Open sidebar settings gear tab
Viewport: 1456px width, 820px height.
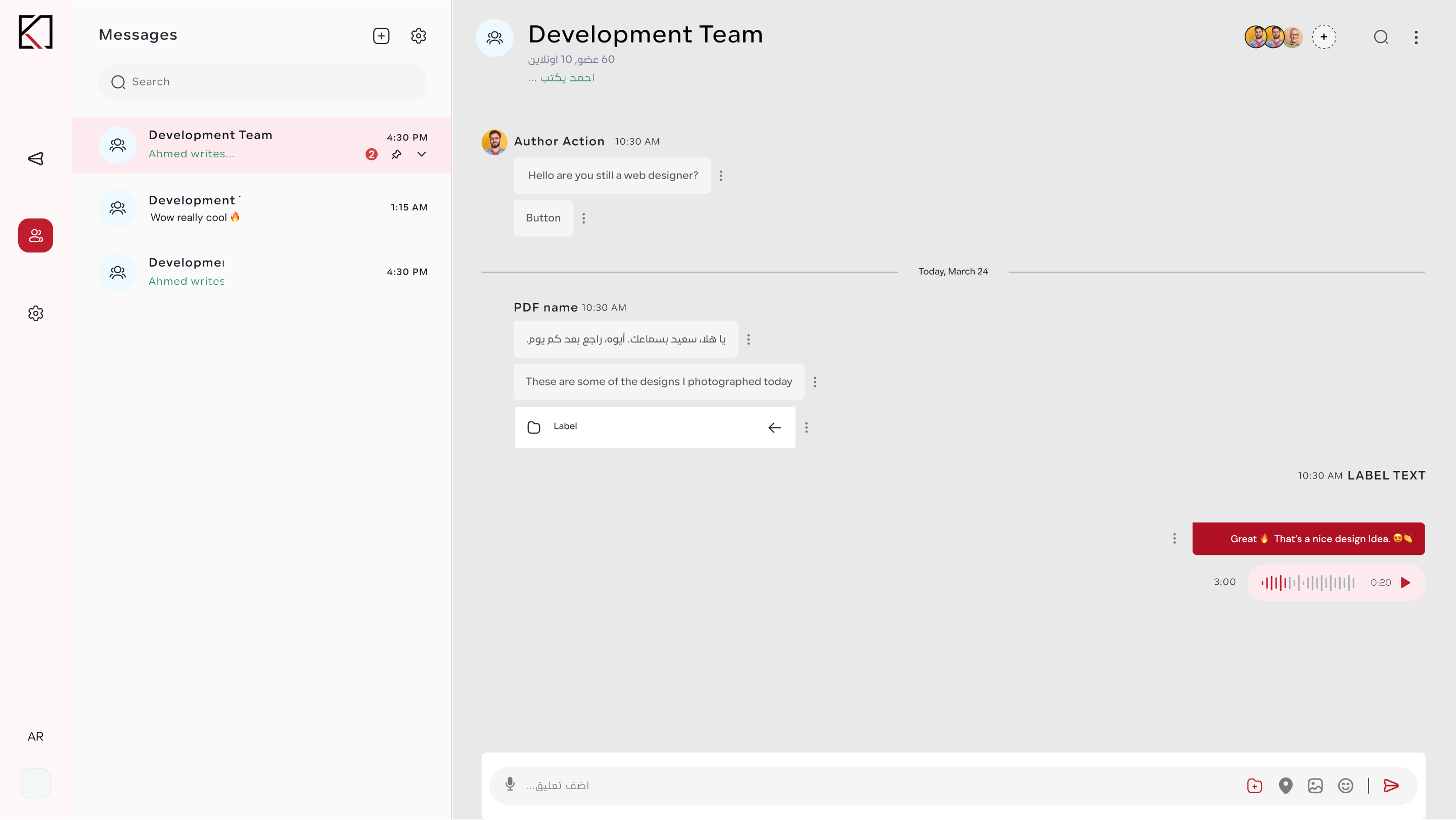[x=35, y=313]
